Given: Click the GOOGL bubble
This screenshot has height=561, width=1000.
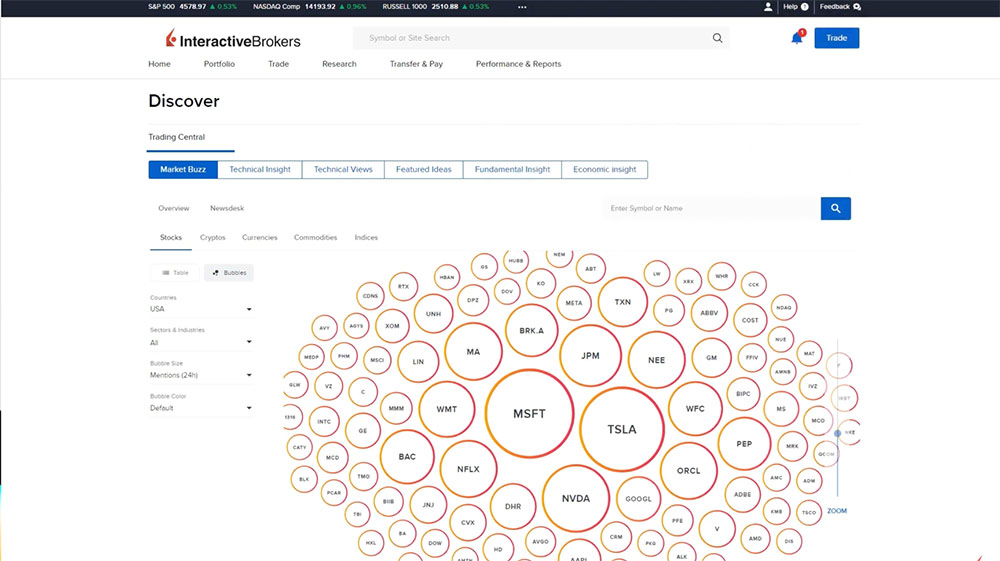Looking at the screenshot, I should point(638,499).
